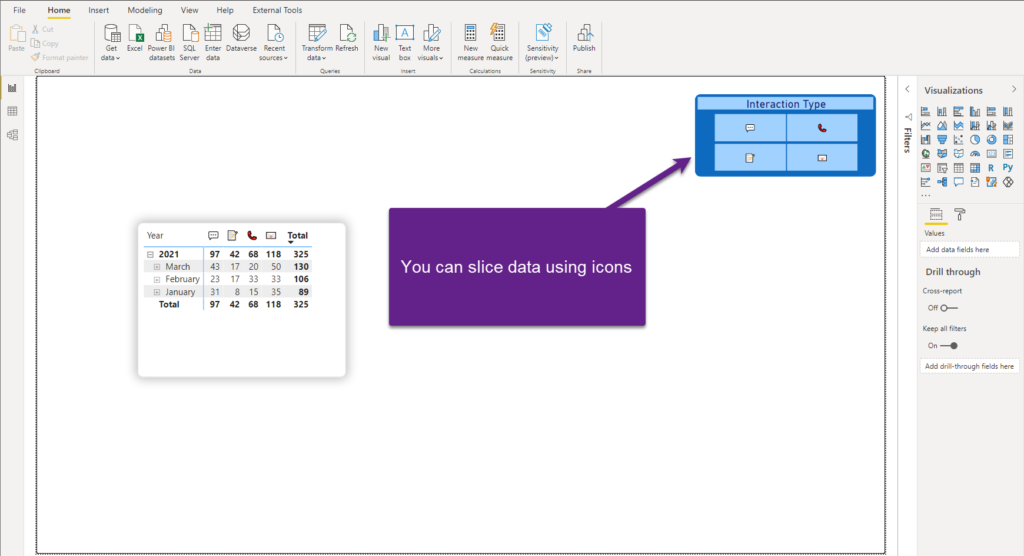Connect to SQL Server
Viewport: 1024px width, 556px height.
189,43
